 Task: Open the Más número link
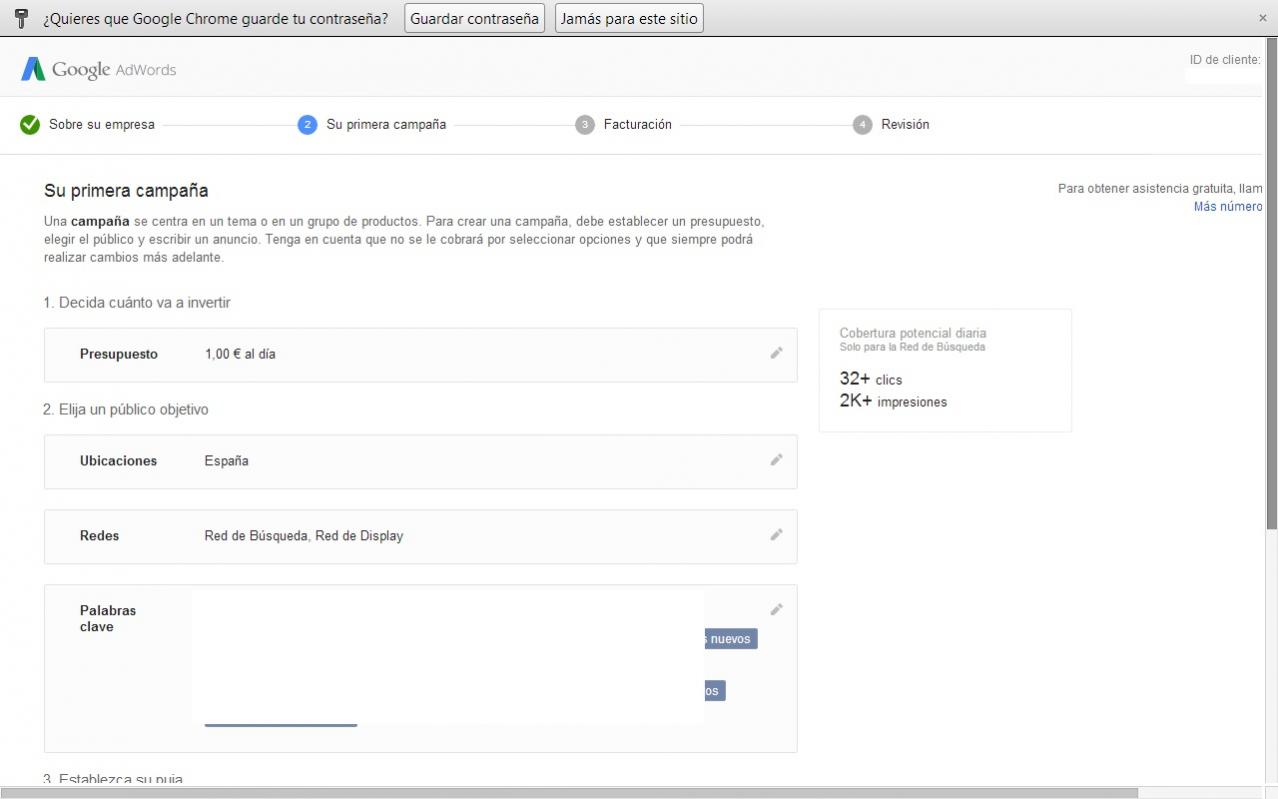1228,207
